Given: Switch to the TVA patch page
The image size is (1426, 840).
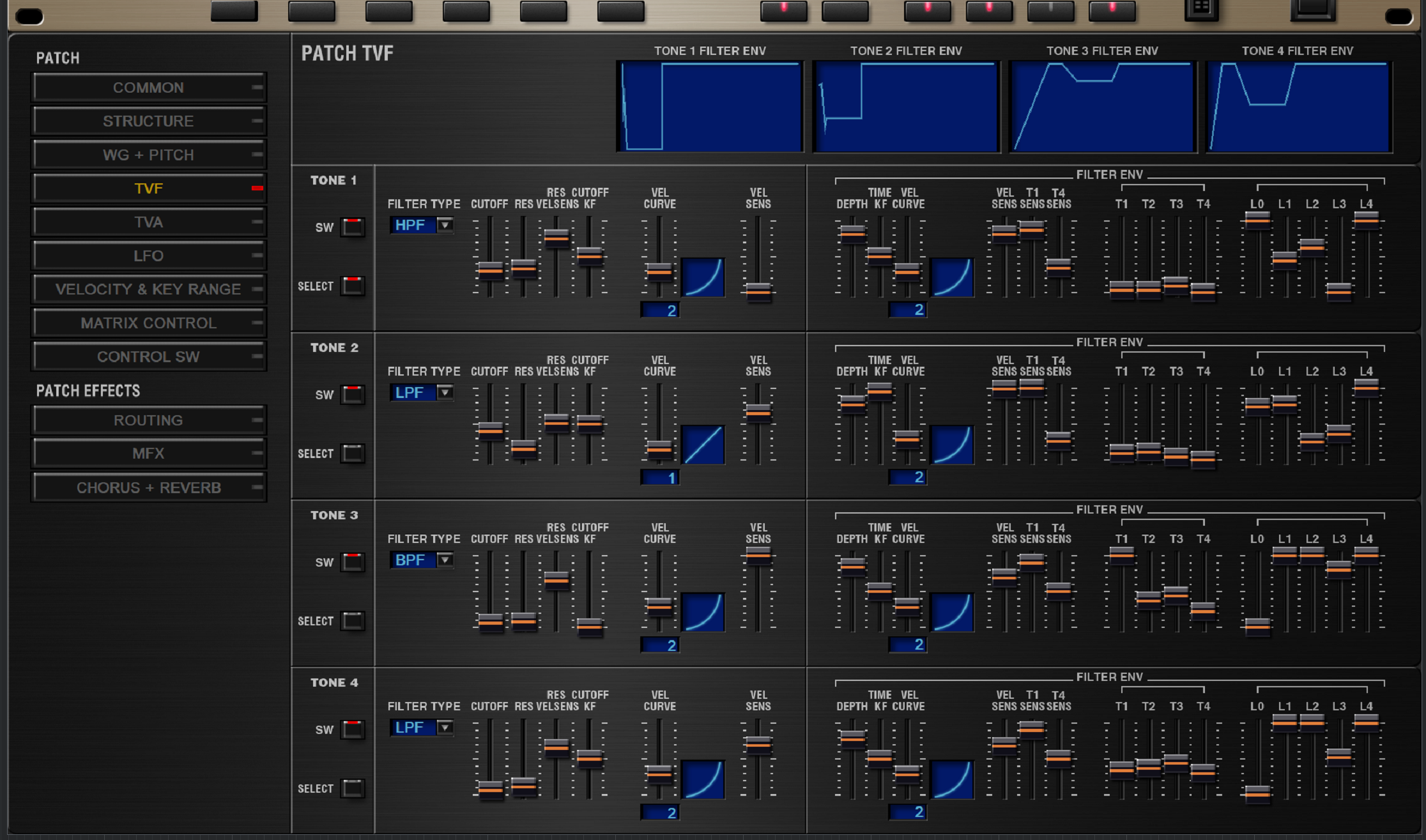Looking at the screenshot, I should (x=148, y=222).
